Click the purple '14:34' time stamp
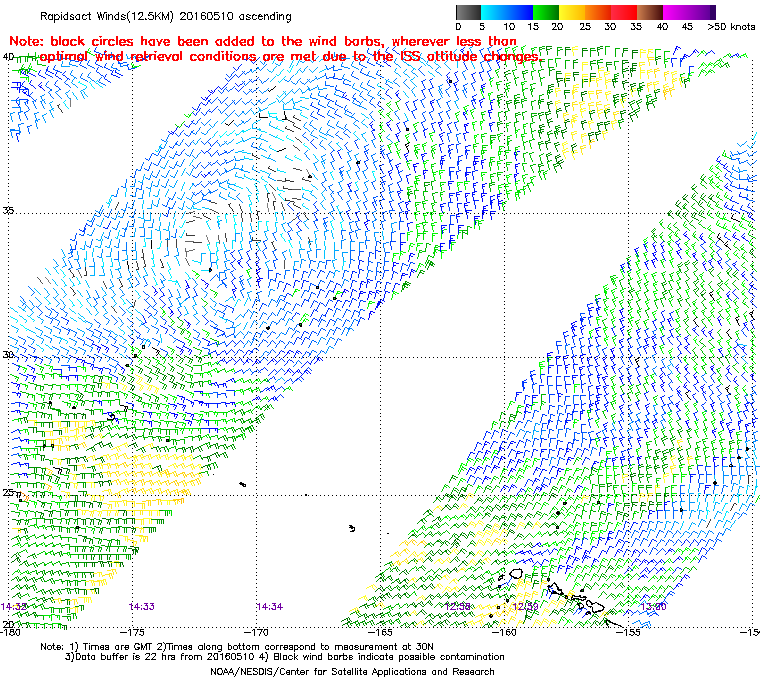The width and height of the screenshot is (760, 688). coord(269,607)
